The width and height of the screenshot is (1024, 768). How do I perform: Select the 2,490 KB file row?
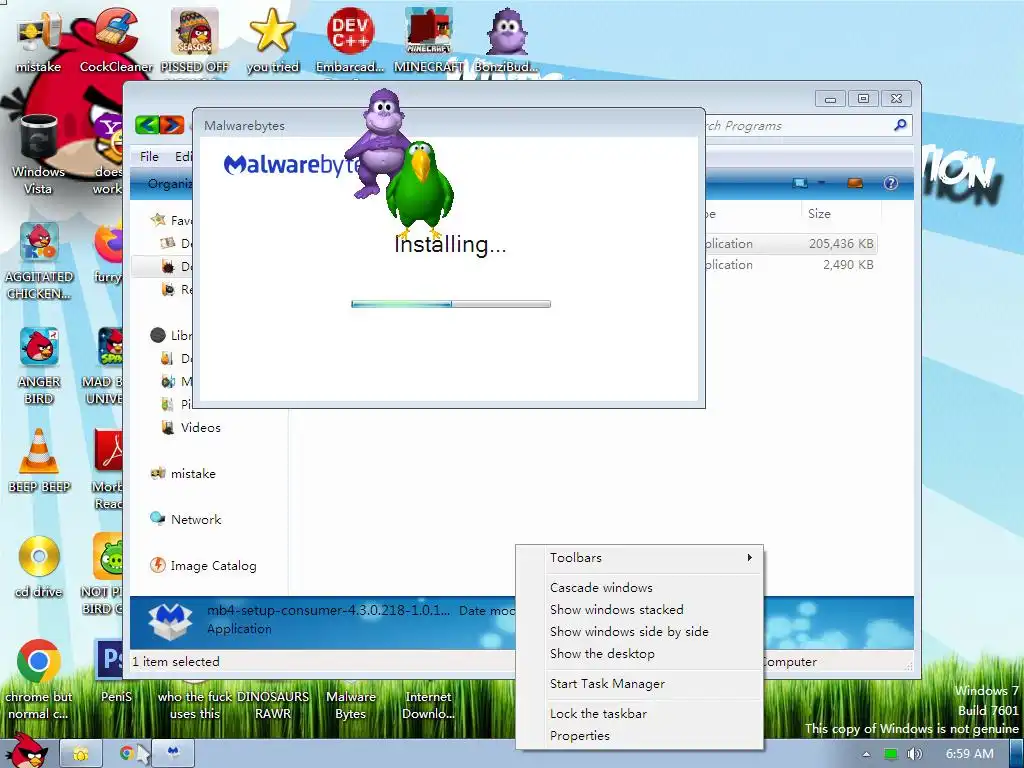click(x=790, y=264)
